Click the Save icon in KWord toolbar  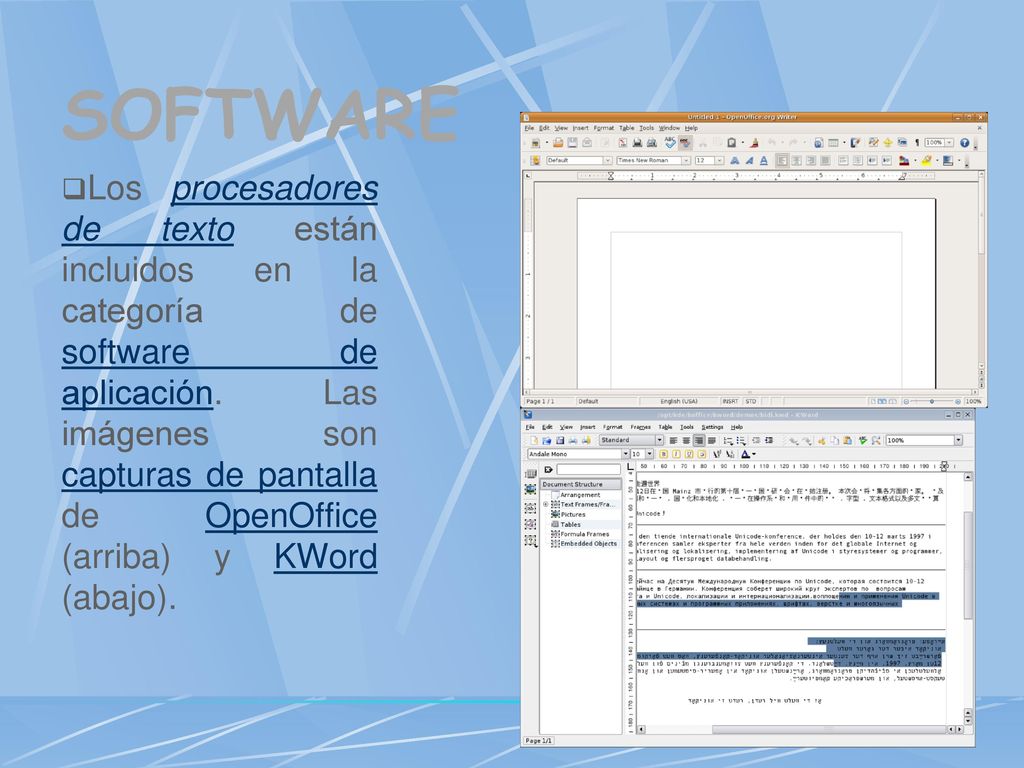pyautogui.click(x=560, y=440)
